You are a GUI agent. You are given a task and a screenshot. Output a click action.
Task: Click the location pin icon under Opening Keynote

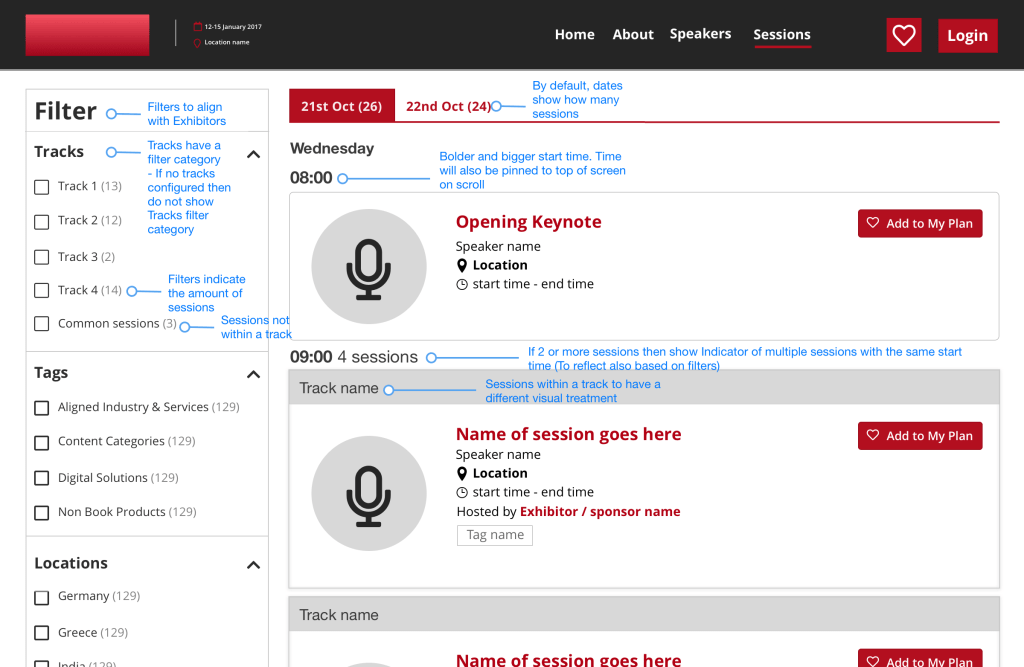click(x=462, y=266)
